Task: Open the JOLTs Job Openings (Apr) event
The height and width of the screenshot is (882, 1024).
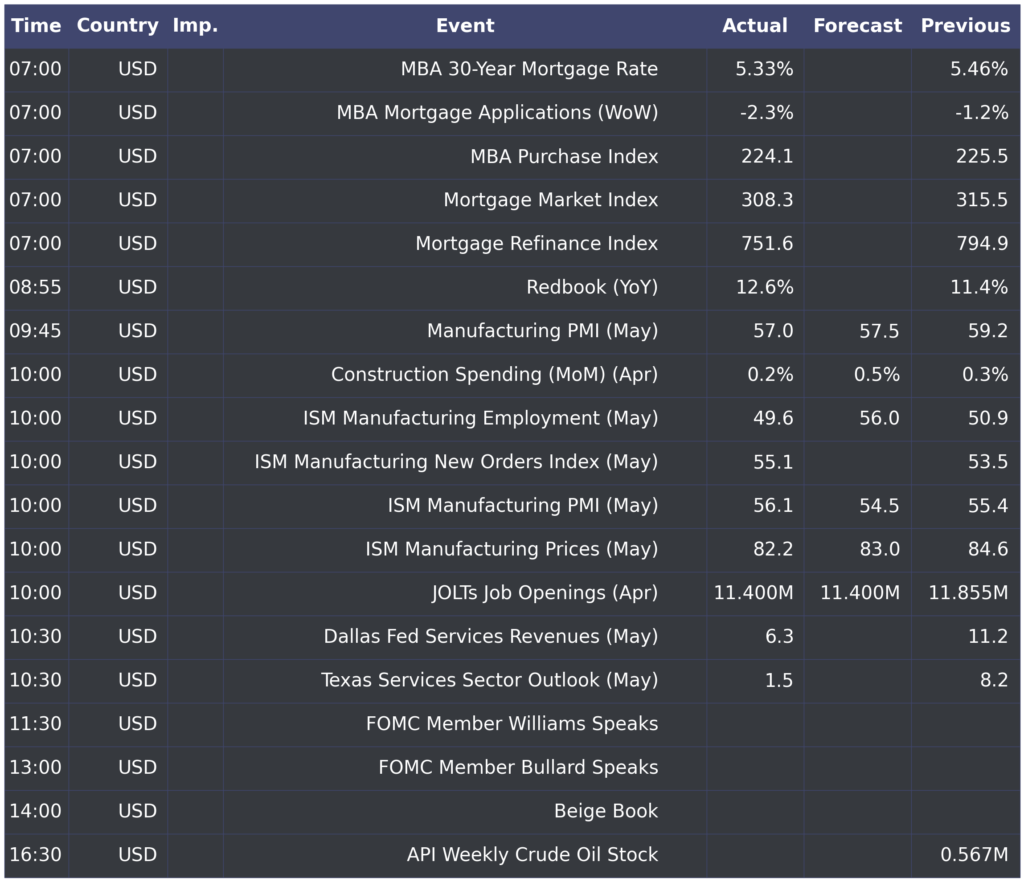Action: [x=544, y=593]
